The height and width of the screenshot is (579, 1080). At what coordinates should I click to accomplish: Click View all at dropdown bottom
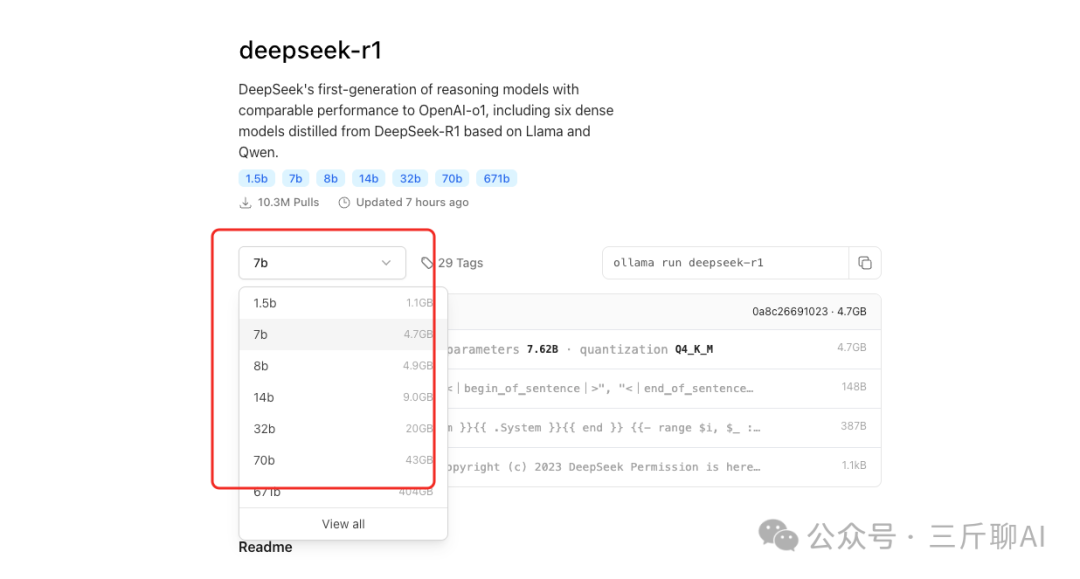pos(343,524)
